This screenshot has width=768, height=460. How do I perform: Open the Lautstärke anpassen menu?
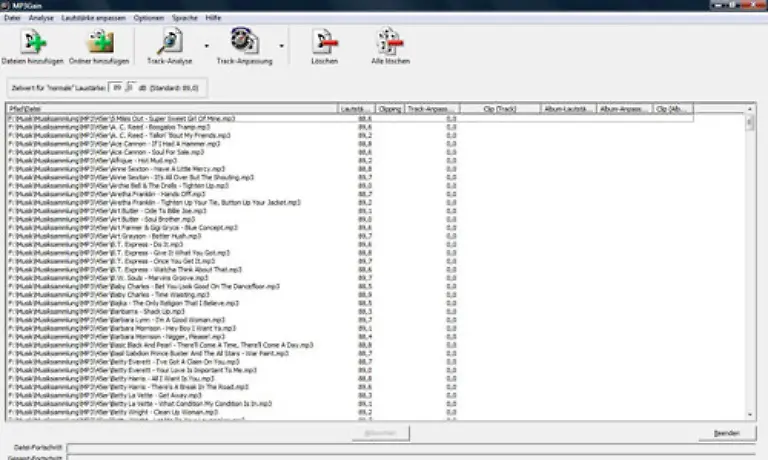94,18
